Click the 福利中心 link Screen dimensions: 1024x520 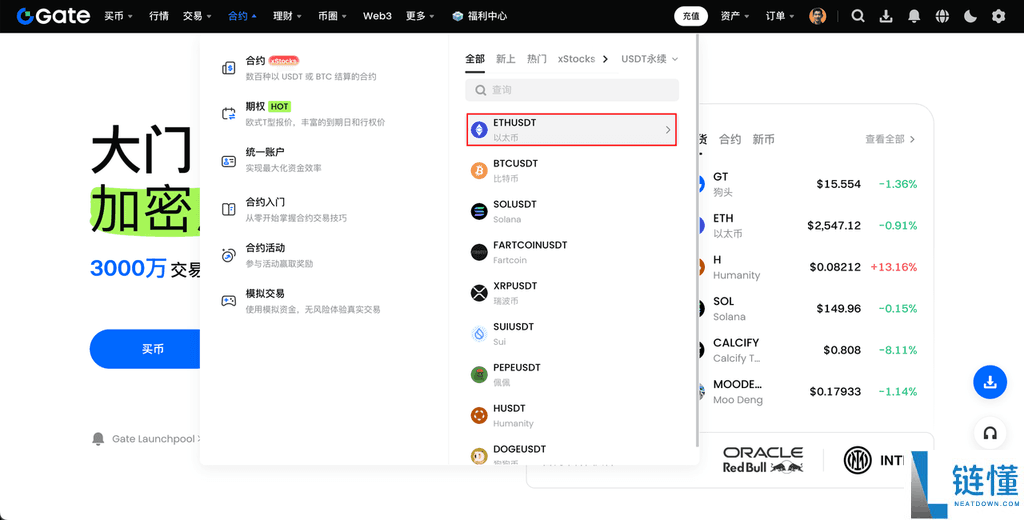pyautogui.click(x=487, y=16)
